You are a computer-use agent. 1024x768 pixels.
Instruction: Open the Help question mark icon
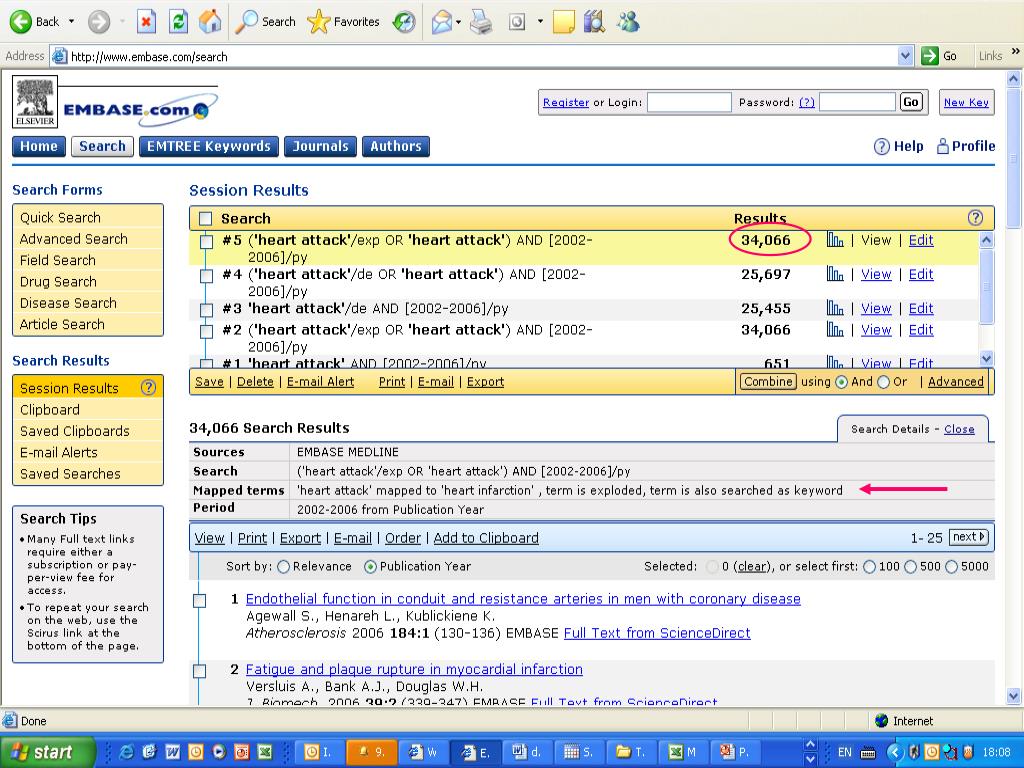[x=881, y=146]
